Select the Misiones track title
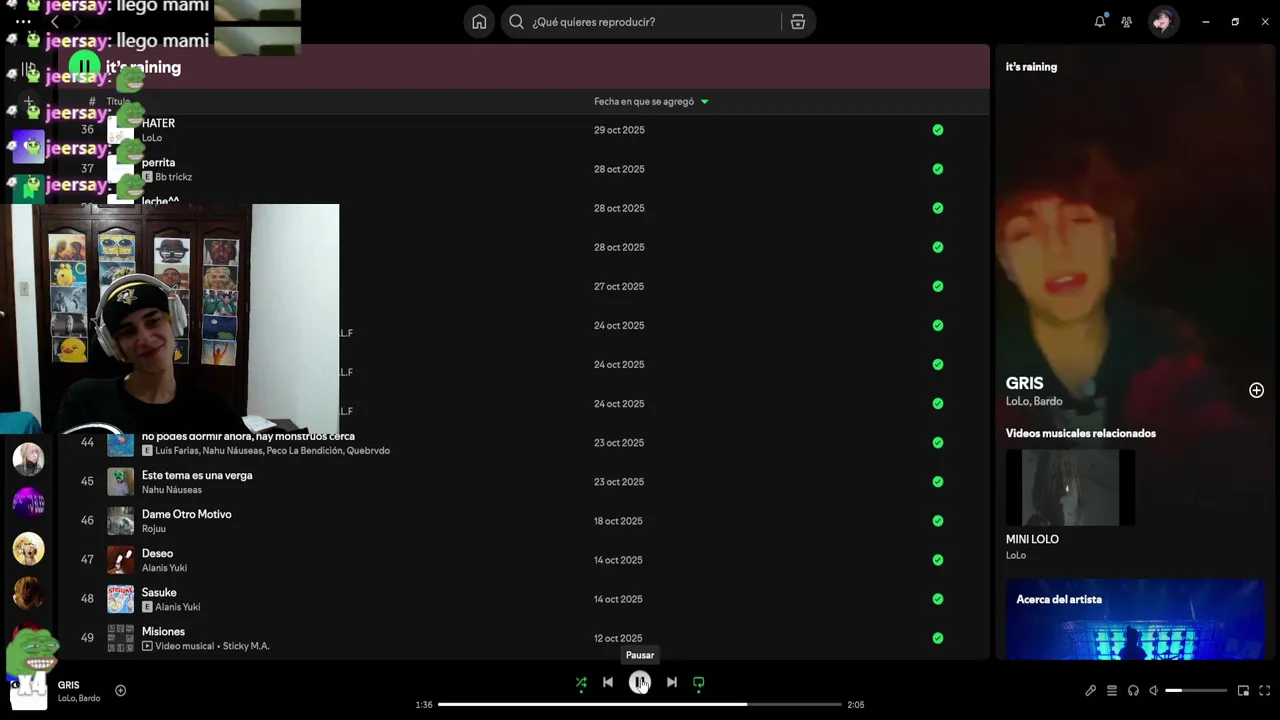 point(163,631)
